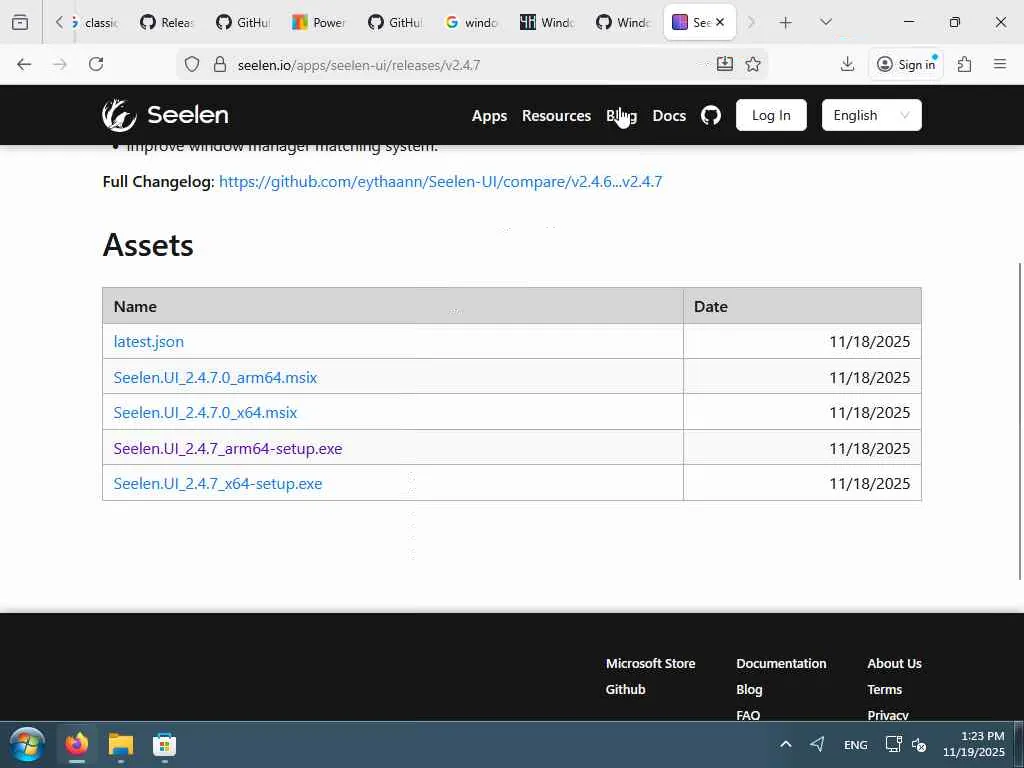
Task: Open Docs in the Seelen navigation
Action: [x=669, y=116]
